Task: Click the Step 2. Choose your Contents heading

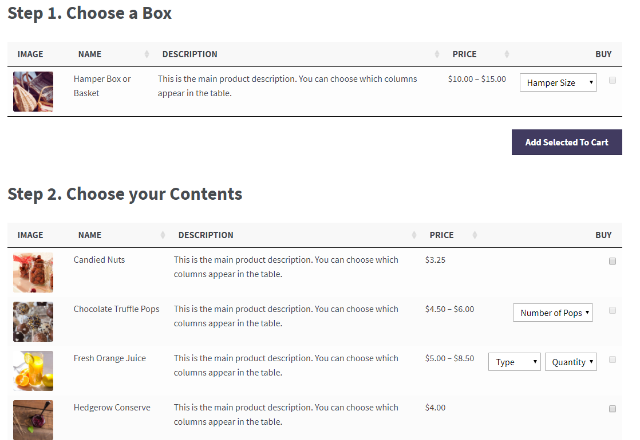Action: point(125,194)
